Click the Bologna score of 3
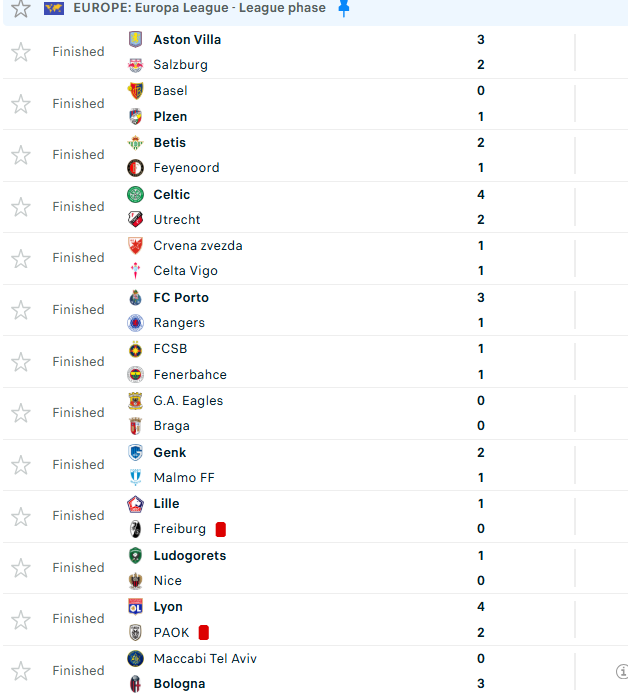628x695 pixels. click(x=481, y=684)
